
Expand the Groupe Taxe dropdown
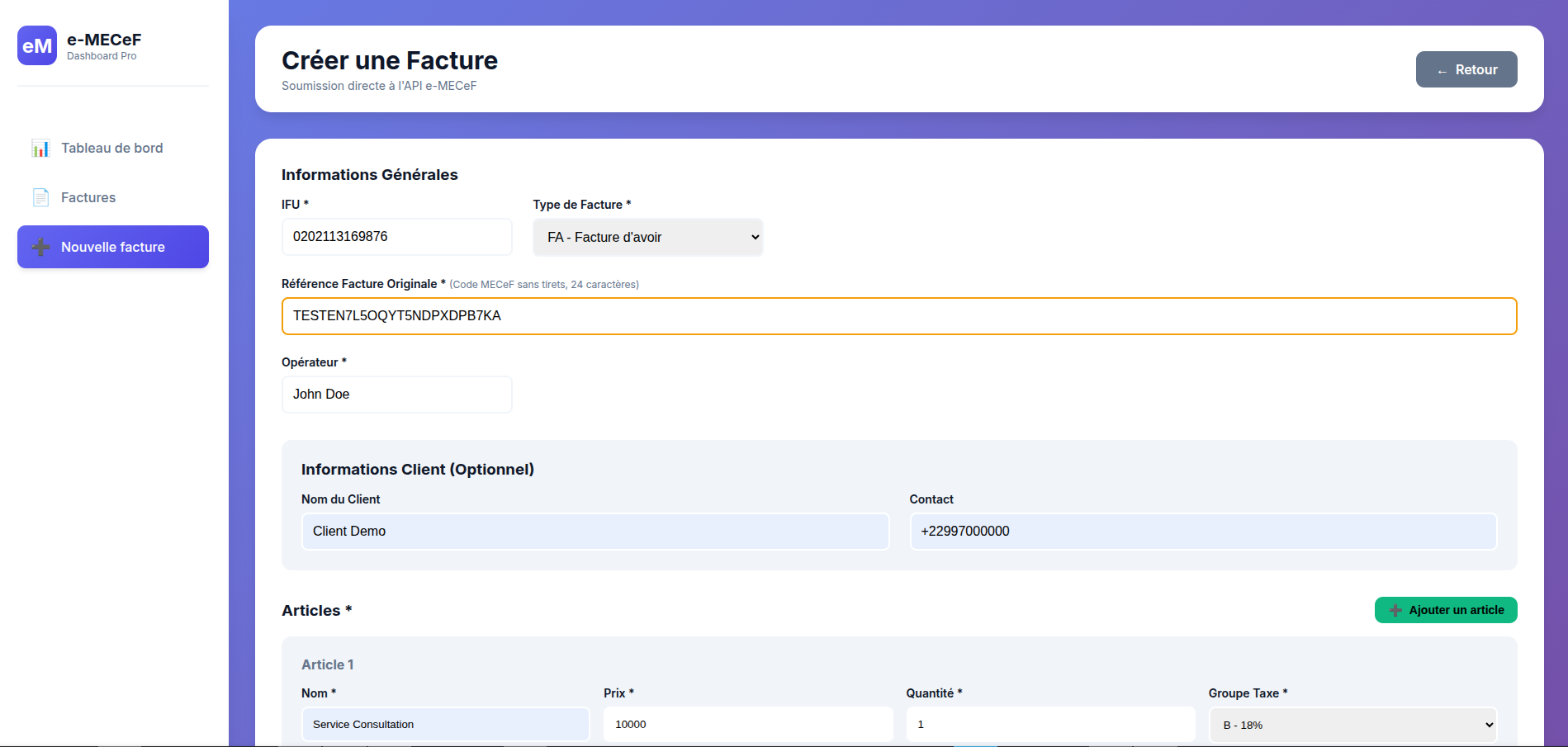click(1352, 725)
